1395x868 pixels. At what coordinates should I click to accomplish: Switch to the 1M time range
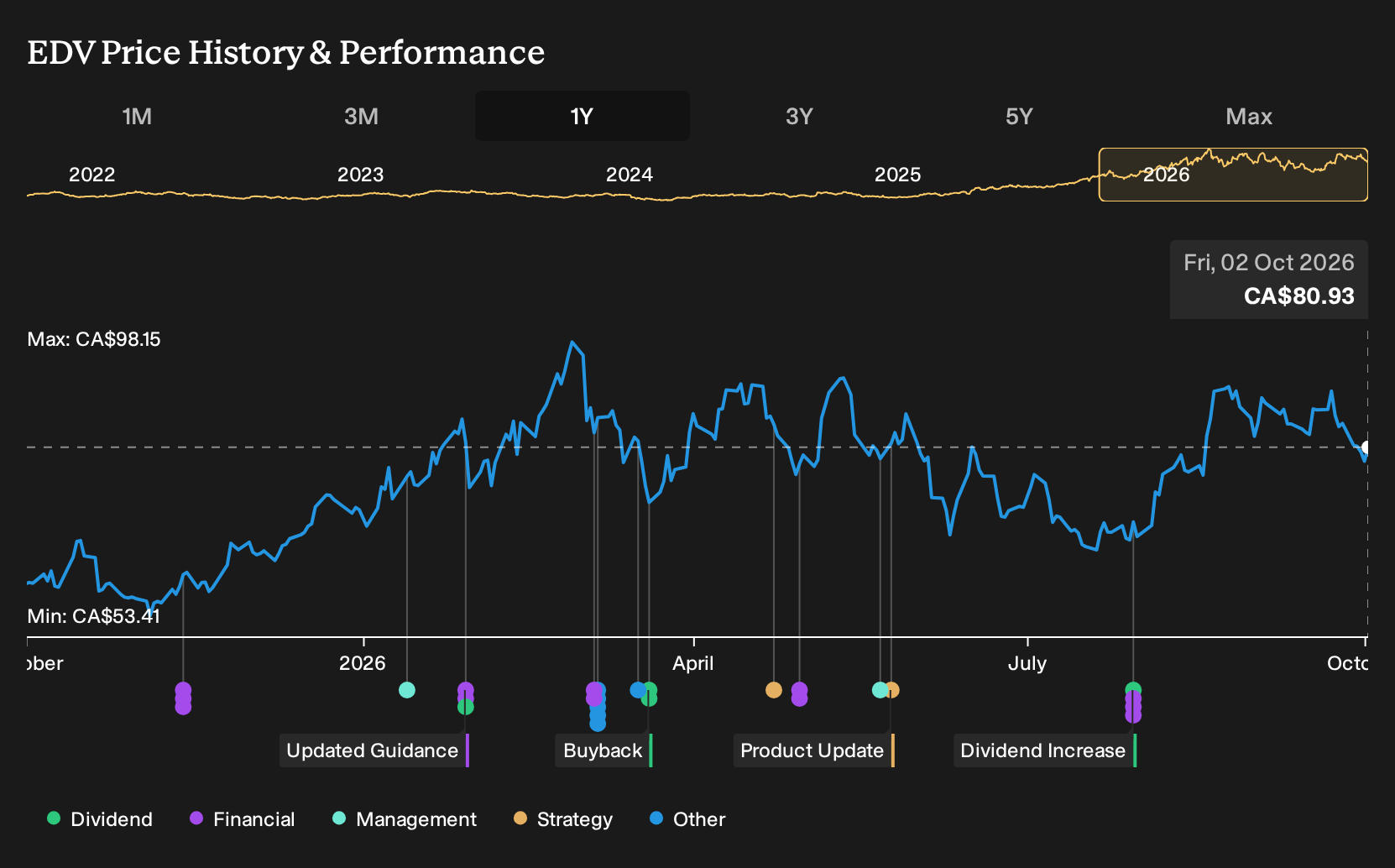(x=137, y=116)
